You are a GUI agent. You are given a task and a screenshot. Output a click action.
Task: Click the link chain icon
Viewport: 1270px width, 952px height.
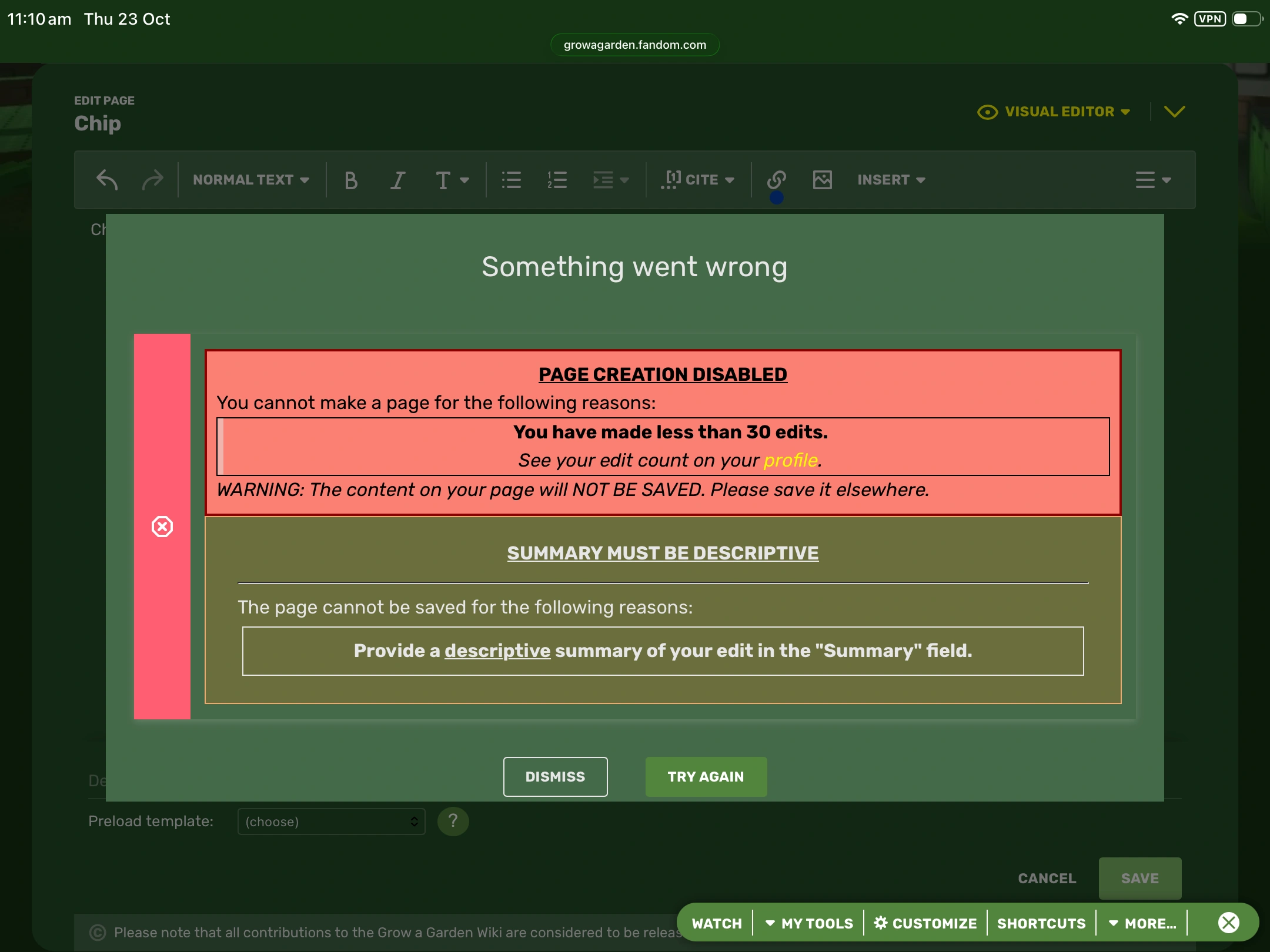777,179
